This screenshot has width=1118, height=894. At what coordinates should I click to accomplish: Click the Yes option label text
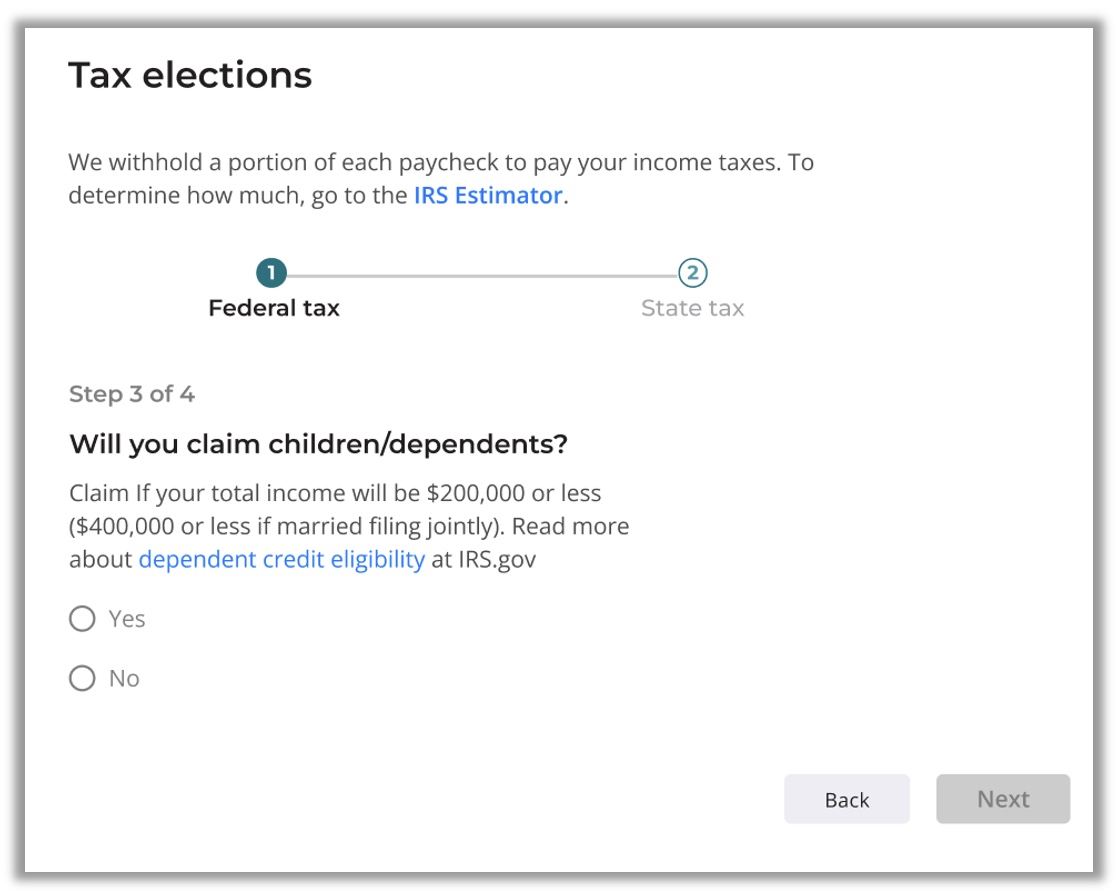pos(127,619)
